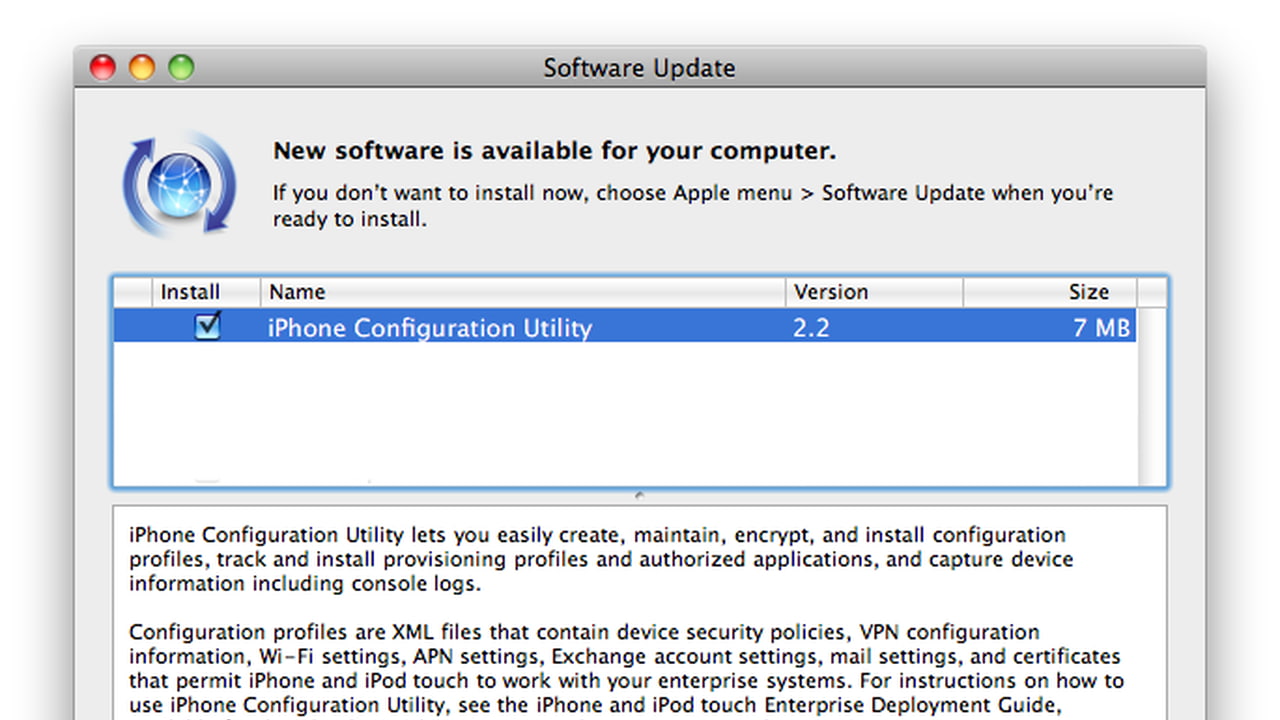Screen dimensions: 1280x720
Task: Click the 7 MB size value
Action: [1101, 327]
